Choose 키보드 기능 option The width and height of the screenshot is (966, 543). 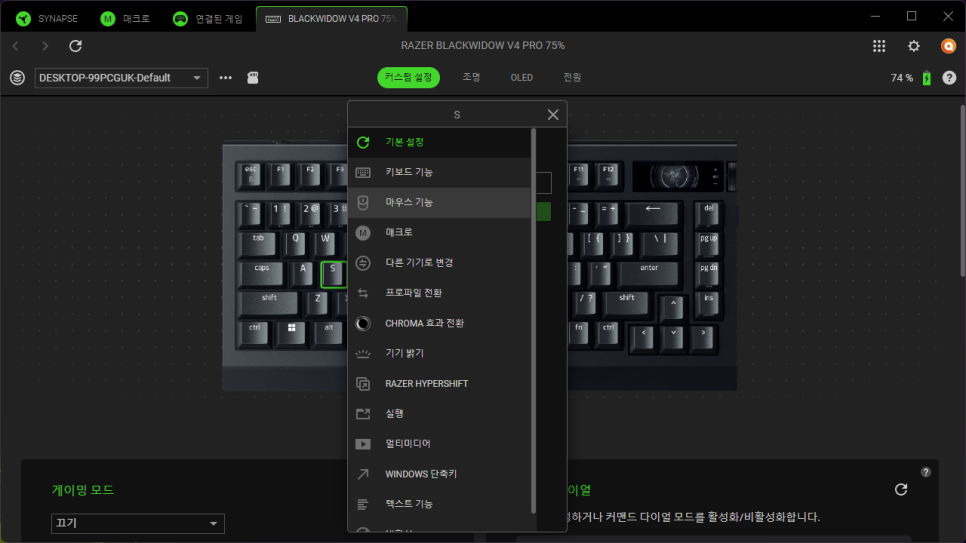[x=439, y=173]
